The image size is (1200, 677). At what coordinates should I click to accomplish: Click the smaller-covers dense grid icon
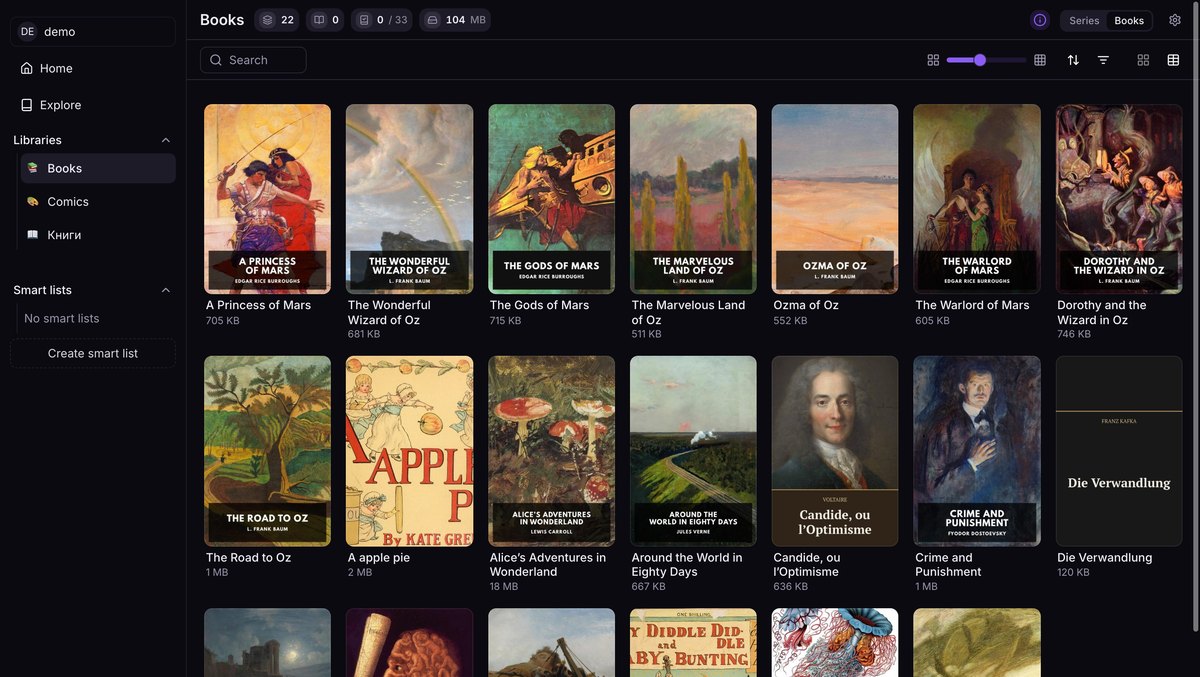[1040, 60]
